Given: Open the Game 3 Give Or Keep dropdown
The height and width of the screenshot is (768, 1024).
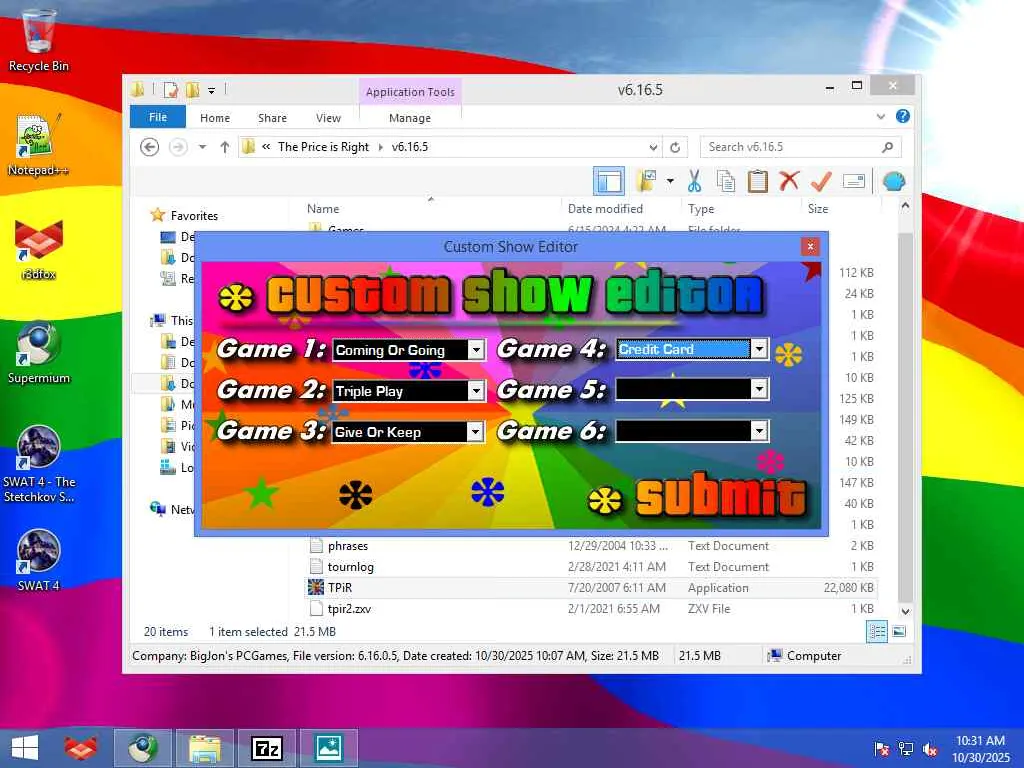Looking at the screenshot, I should [x=475, y=432].
